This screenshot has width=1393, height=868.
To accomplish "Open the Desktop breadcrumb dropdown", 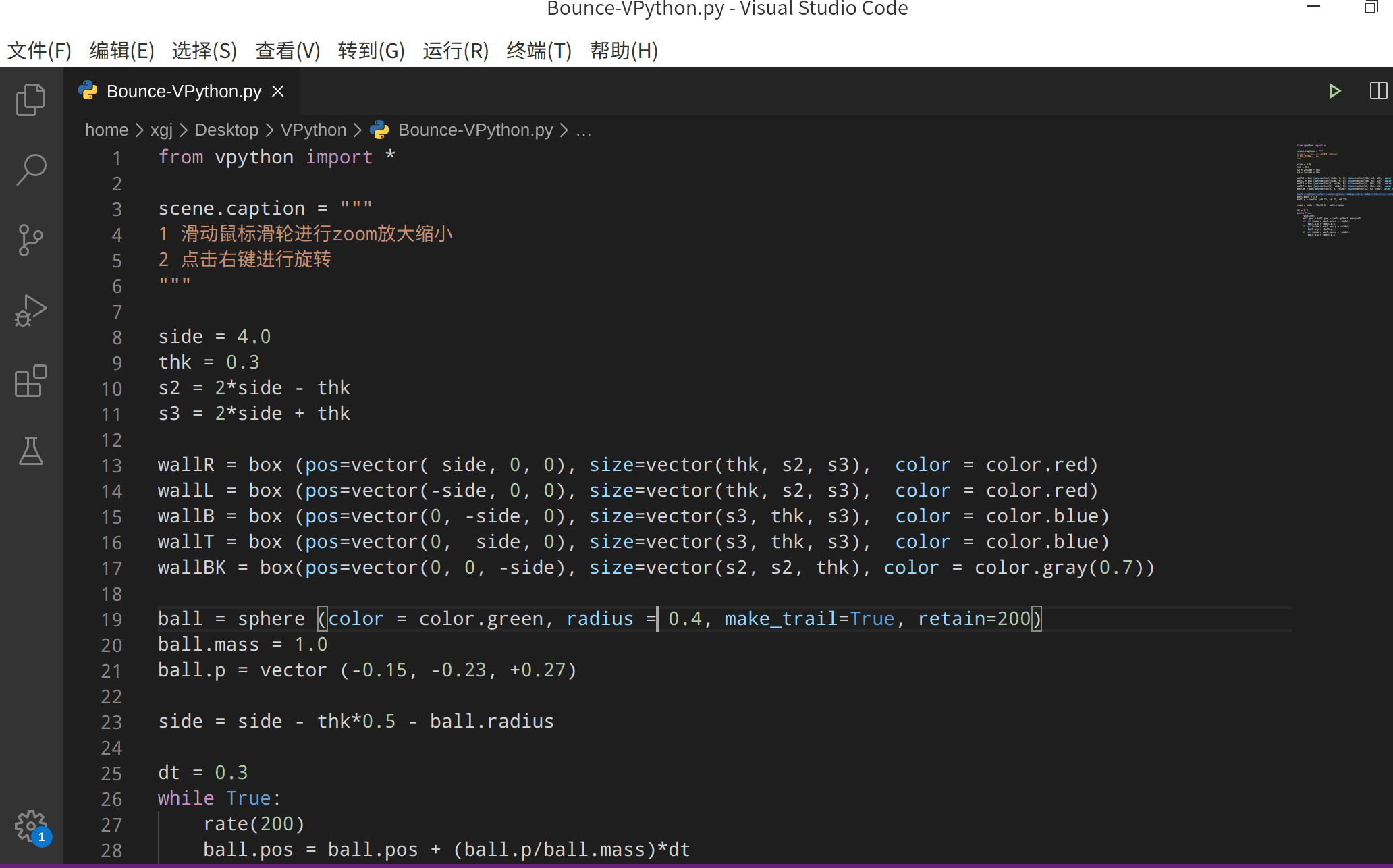I will point(226,130).
